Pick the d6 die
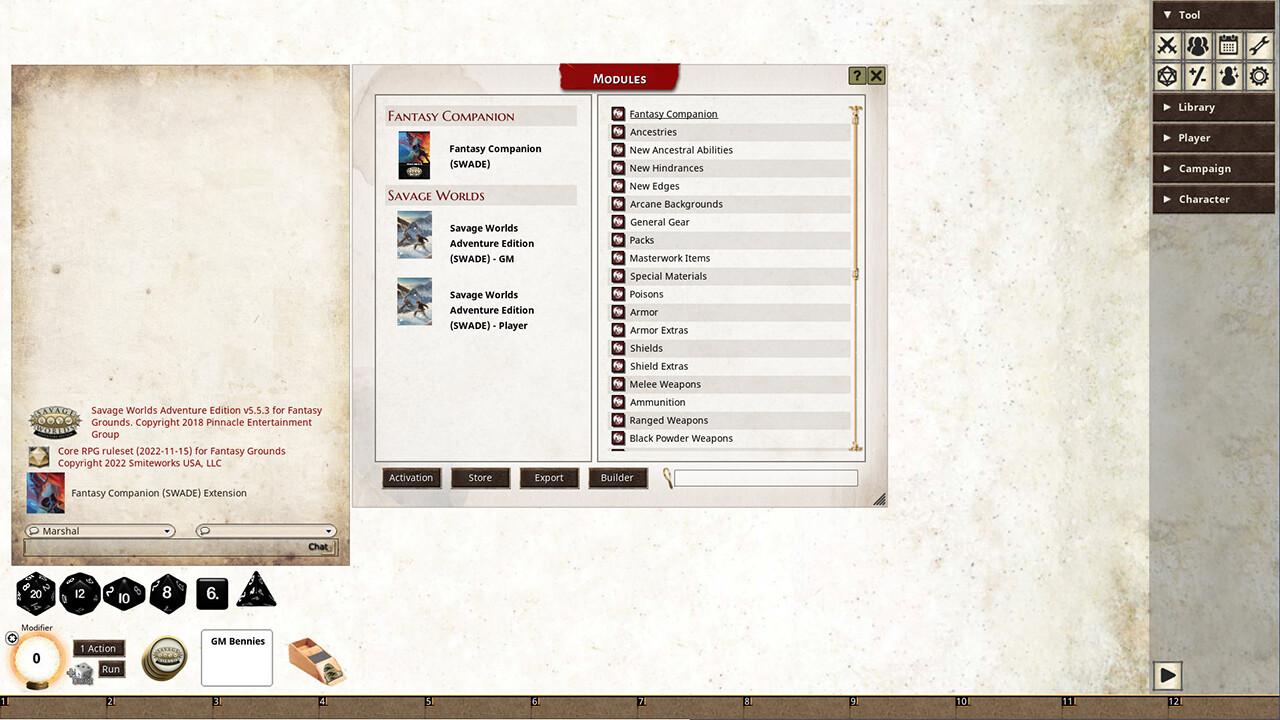Image resolution: width=1280 pixels, height=720 pixels. click(x=212, y=593)
